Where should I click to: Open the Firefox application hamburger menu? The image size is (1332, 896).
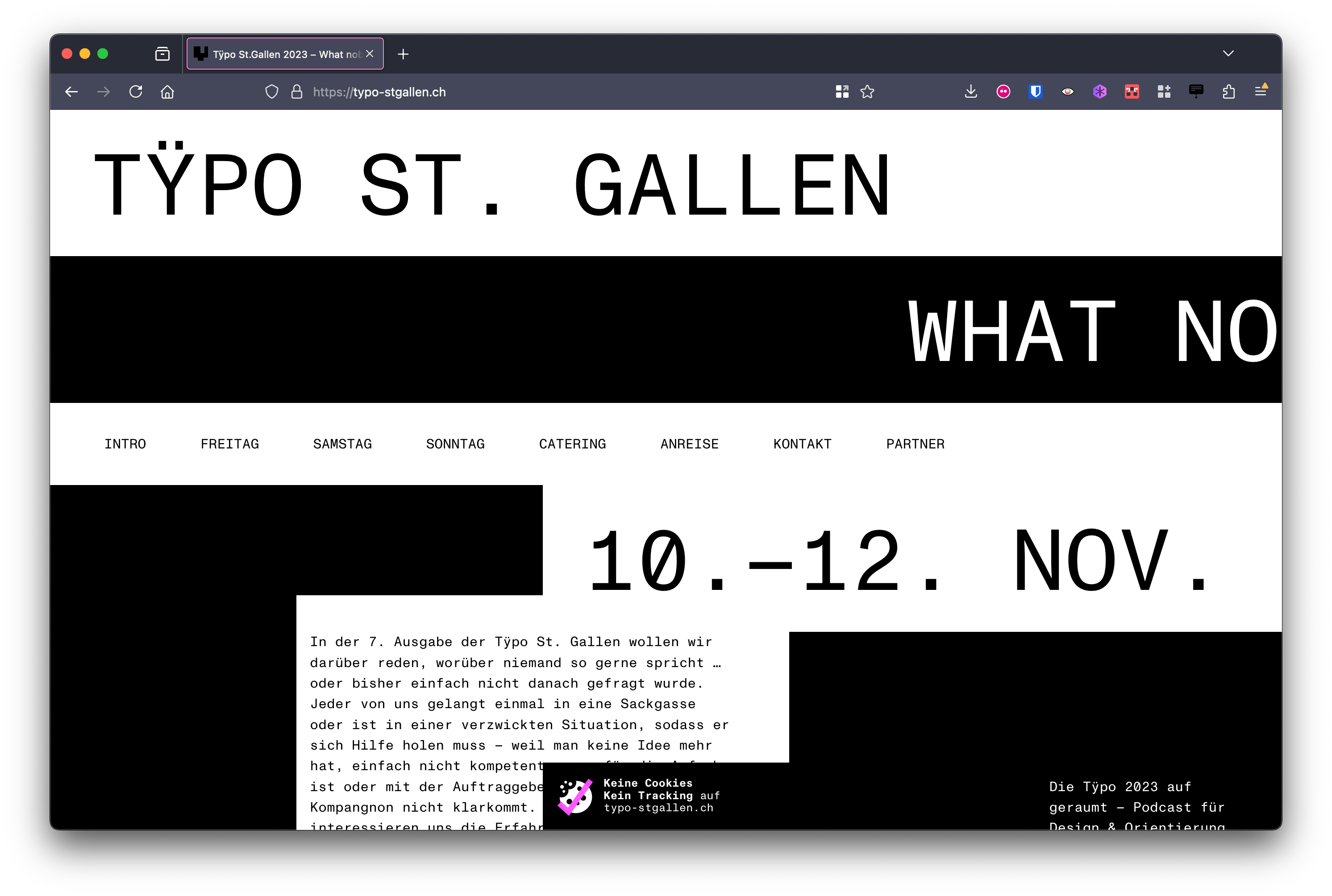1261,91
